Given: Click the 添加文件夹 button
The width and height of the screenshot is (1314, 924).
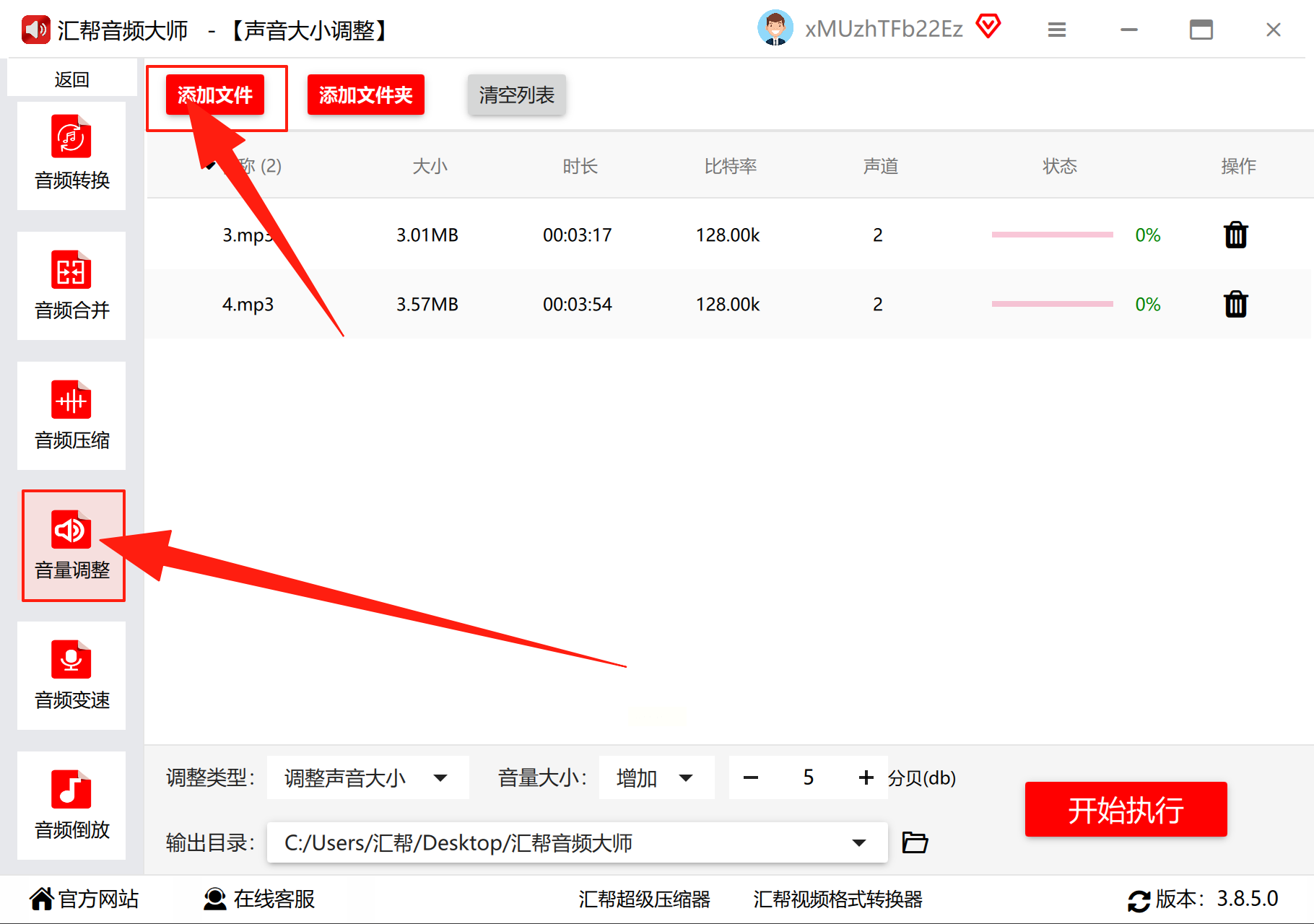Looking at the screenshot, I should pos(366,95).
